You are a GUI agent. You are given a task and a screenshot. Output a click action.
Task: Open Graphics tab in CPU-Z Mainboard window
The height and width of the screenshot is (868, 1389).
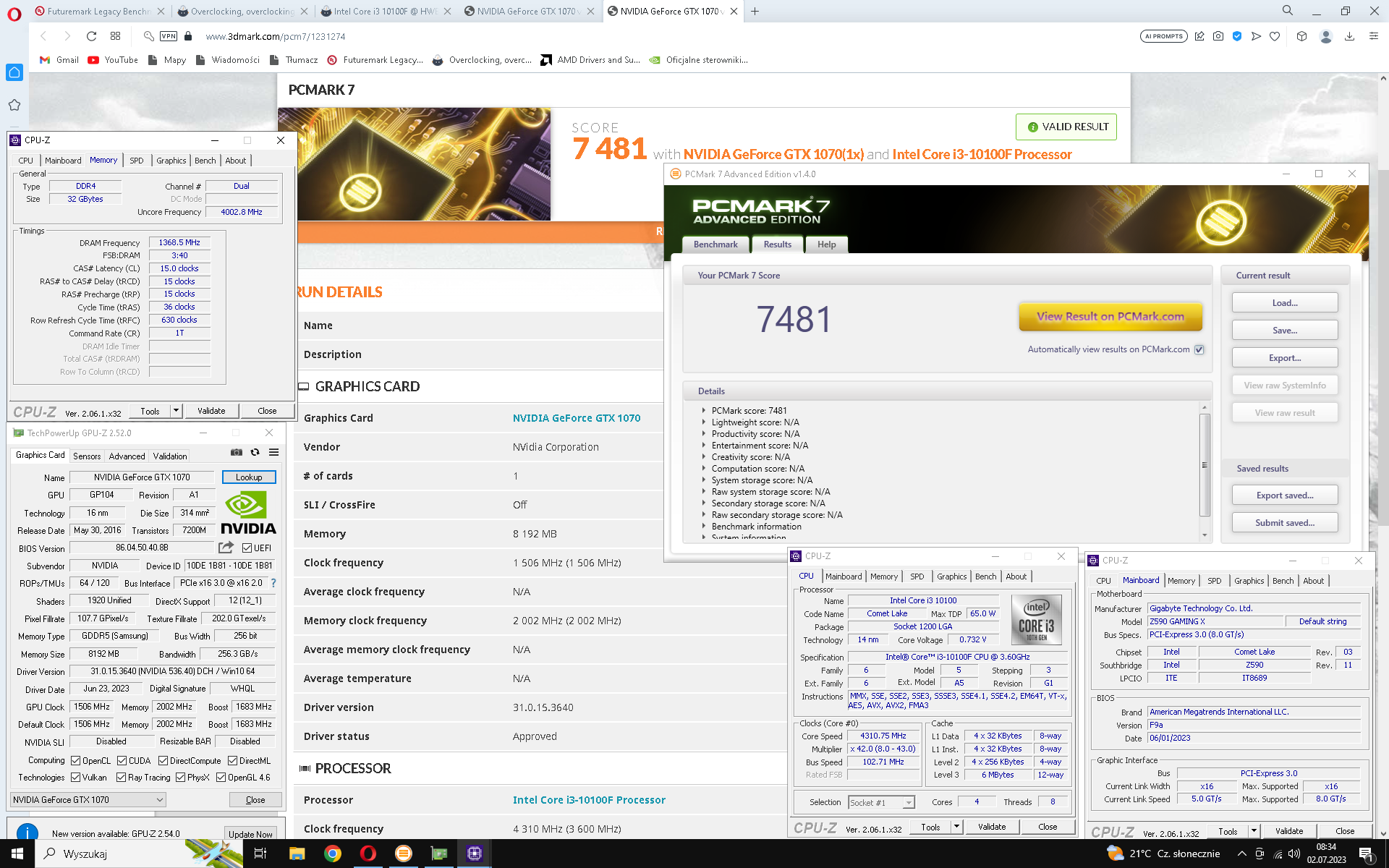[1249, 581]
